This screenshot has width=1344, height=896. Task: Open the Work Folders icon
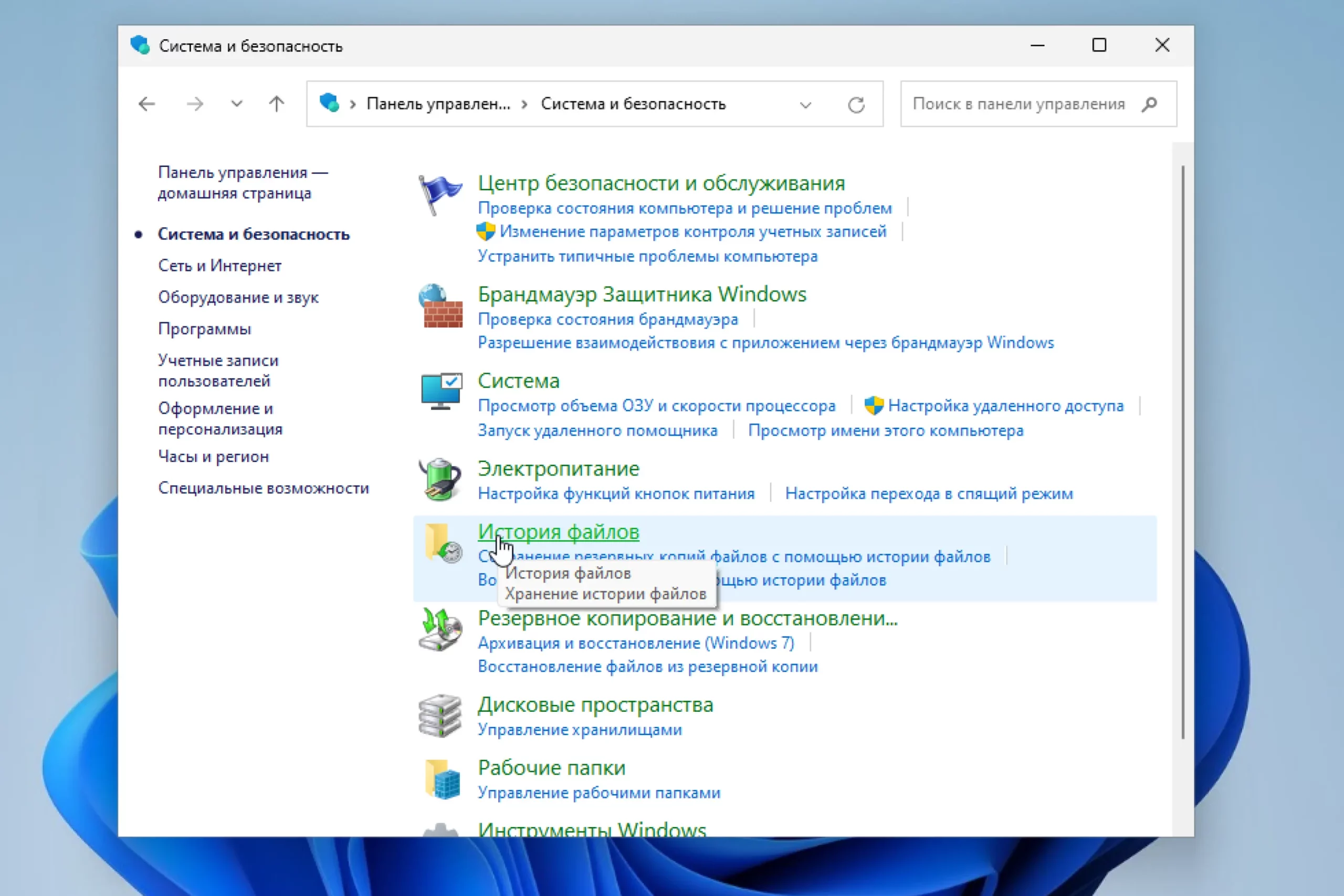coord(442,779)
